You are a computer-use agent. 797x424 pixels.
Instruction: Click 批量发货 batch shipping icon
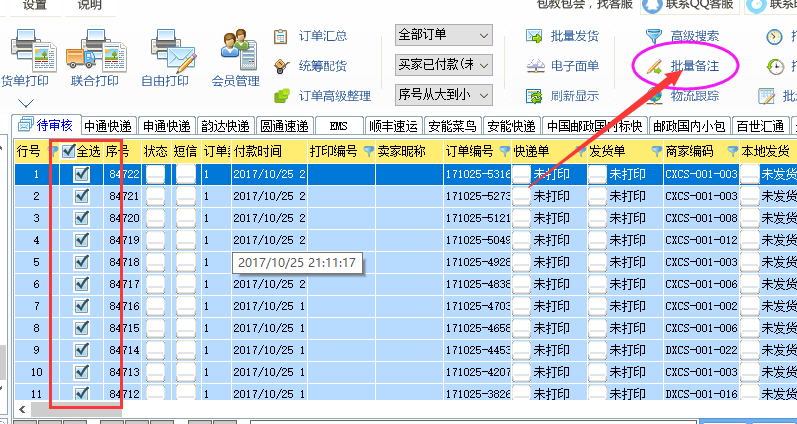(x=534, y=36)
